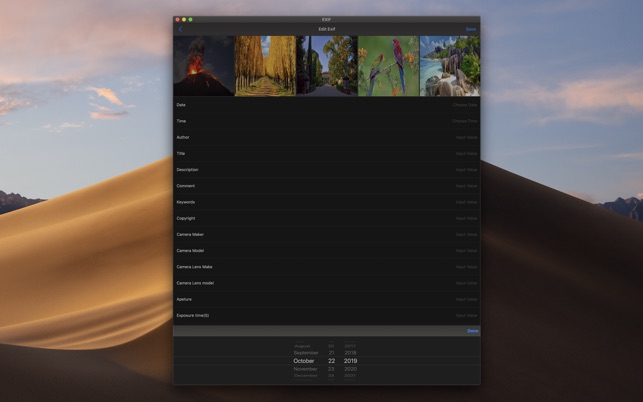The width and height of the screenshot is (643, 402).
Task: Click the Camera Maker input value field
Action: [467, 235]
